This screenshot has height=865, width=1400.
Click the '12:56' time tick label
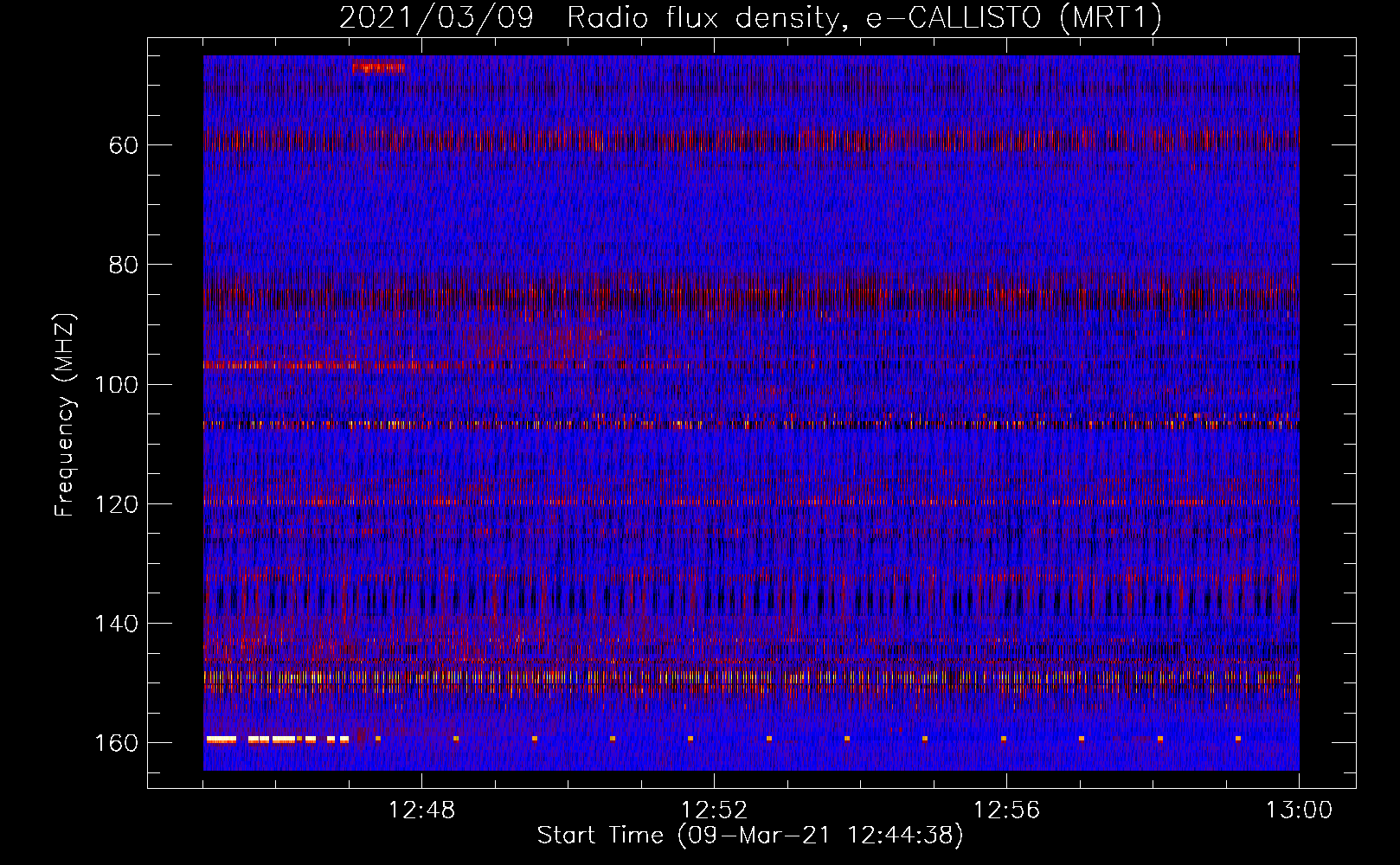click(x=1006, y=811)
